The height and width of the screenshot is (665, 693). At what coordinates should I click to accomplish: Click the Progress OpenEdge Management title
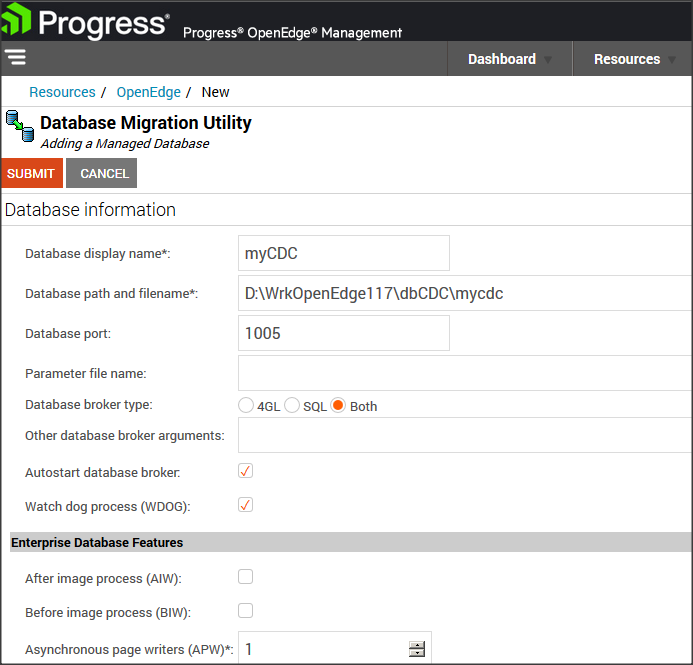[292, 32]
